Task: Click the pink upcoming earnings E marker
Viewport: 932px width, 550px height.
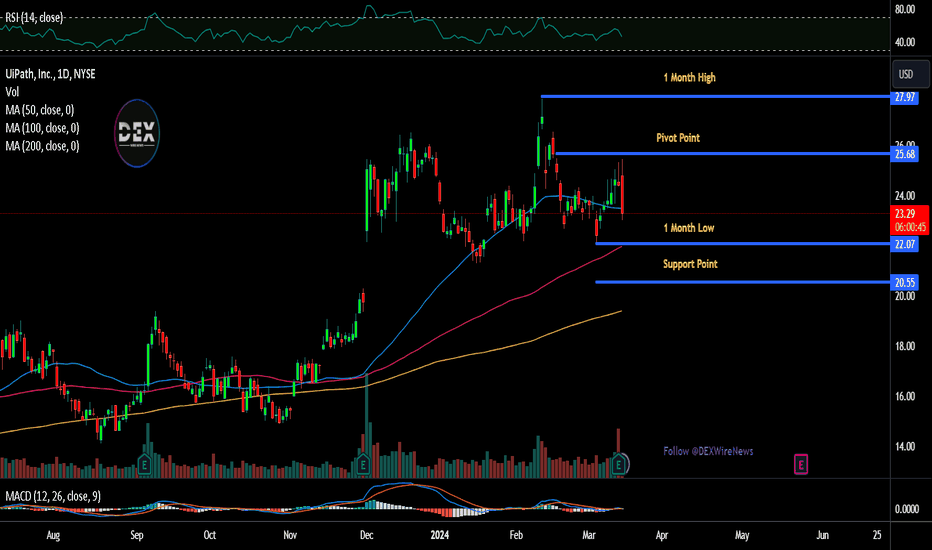Action: click(x=801, y=464)
